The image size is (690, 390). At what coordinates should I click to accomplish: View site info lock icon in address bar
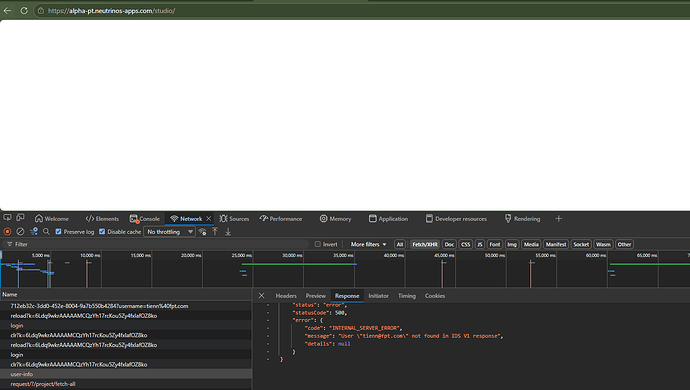coord(40,11)
